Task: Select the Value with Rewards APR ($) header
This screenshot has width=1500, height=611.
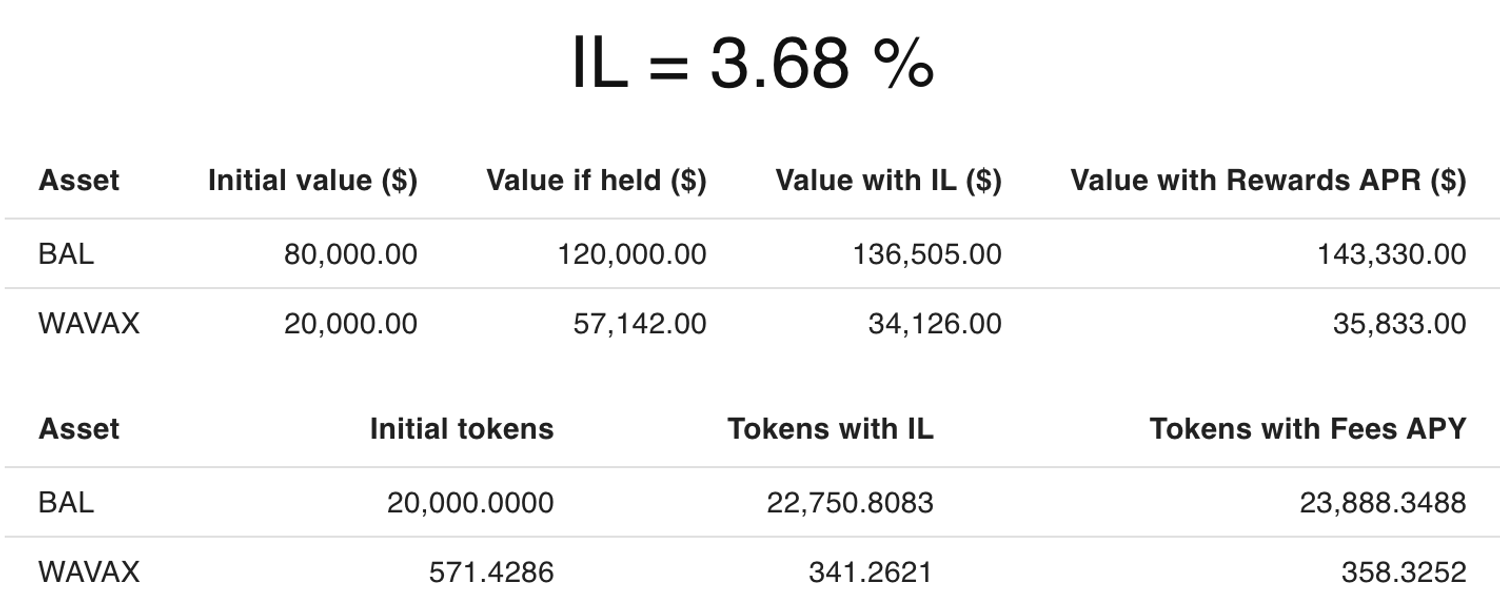Action: click(x=1267, y=180)
